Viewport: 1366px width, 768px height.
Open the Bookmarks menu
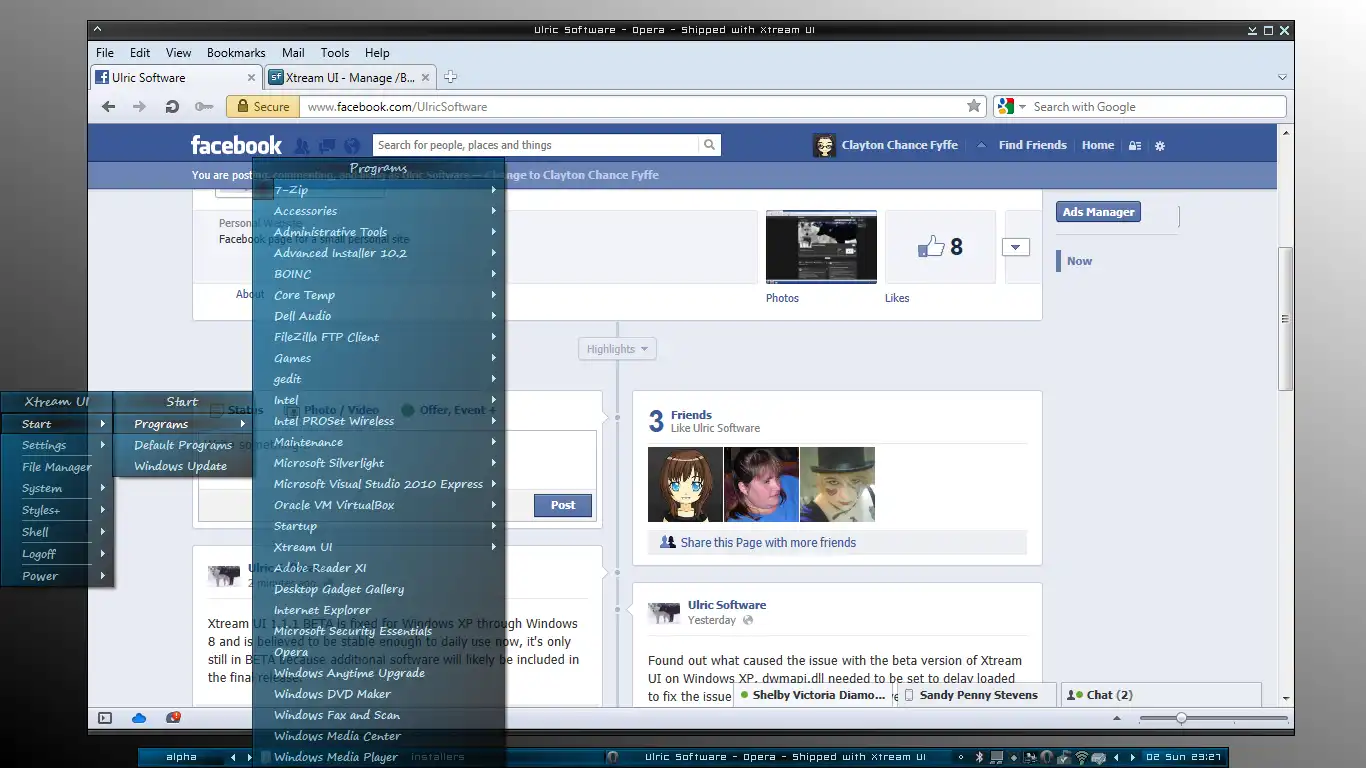tap(236, 53)
